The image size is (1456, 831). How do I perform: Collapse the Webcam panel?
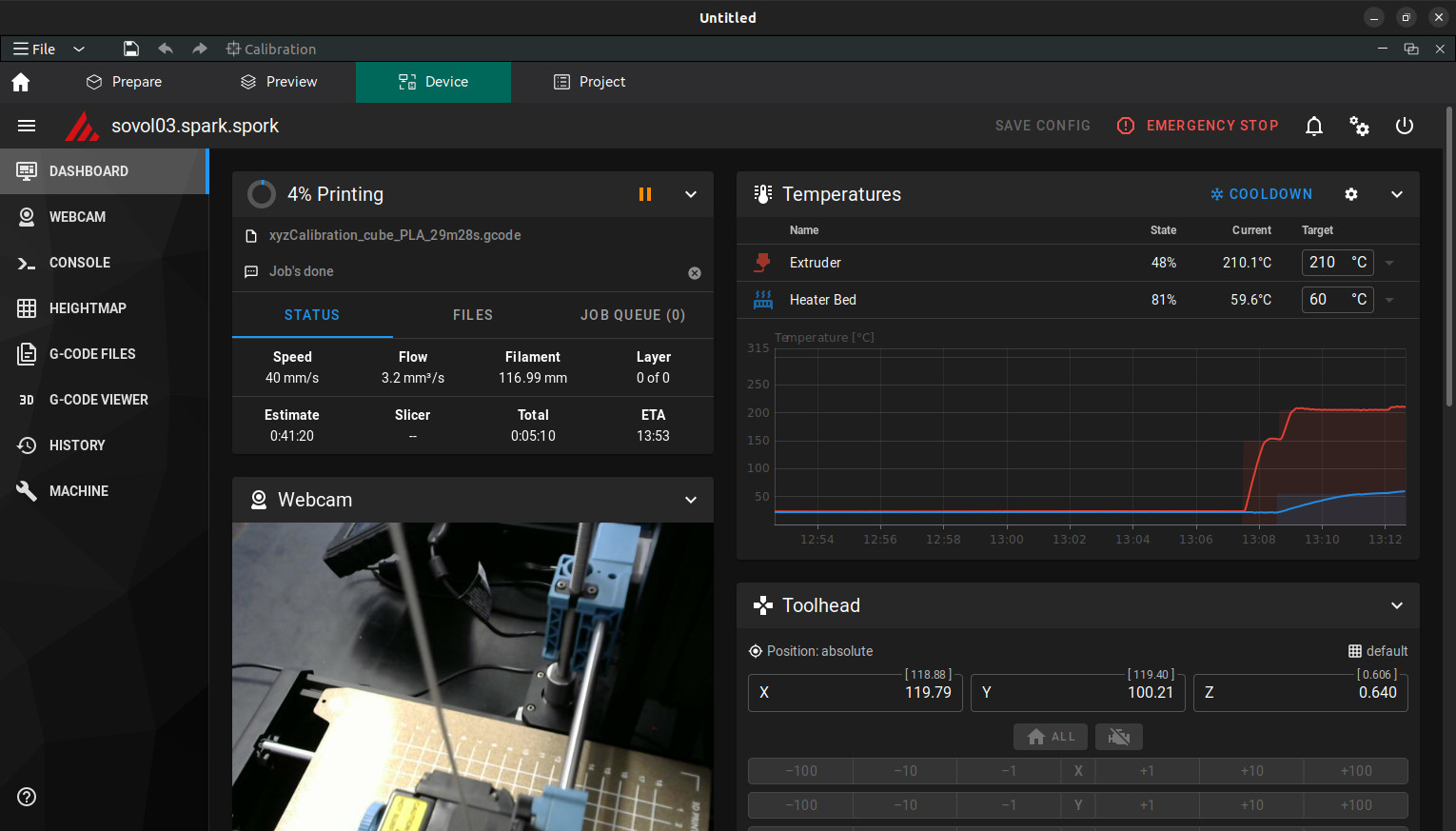coord(691,500)
